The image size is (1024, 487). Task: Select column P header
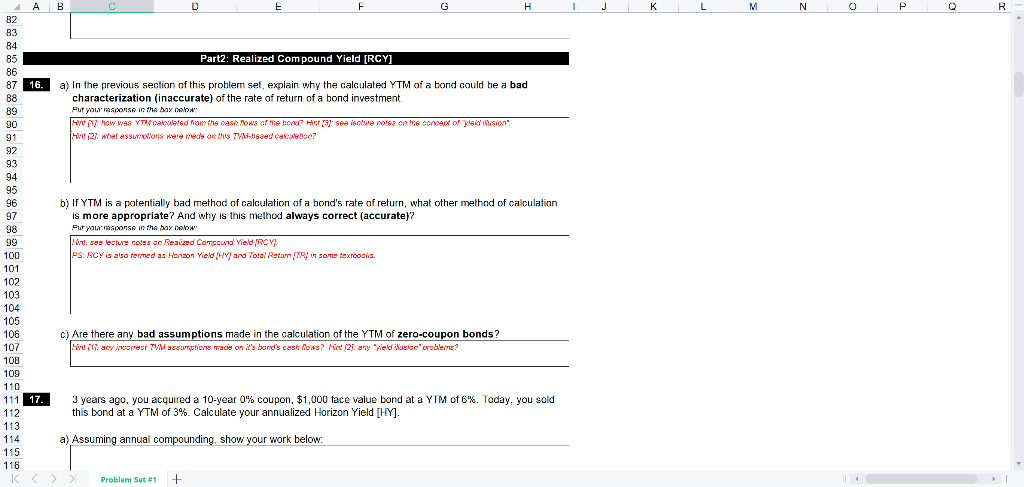[x=903, y=7]
